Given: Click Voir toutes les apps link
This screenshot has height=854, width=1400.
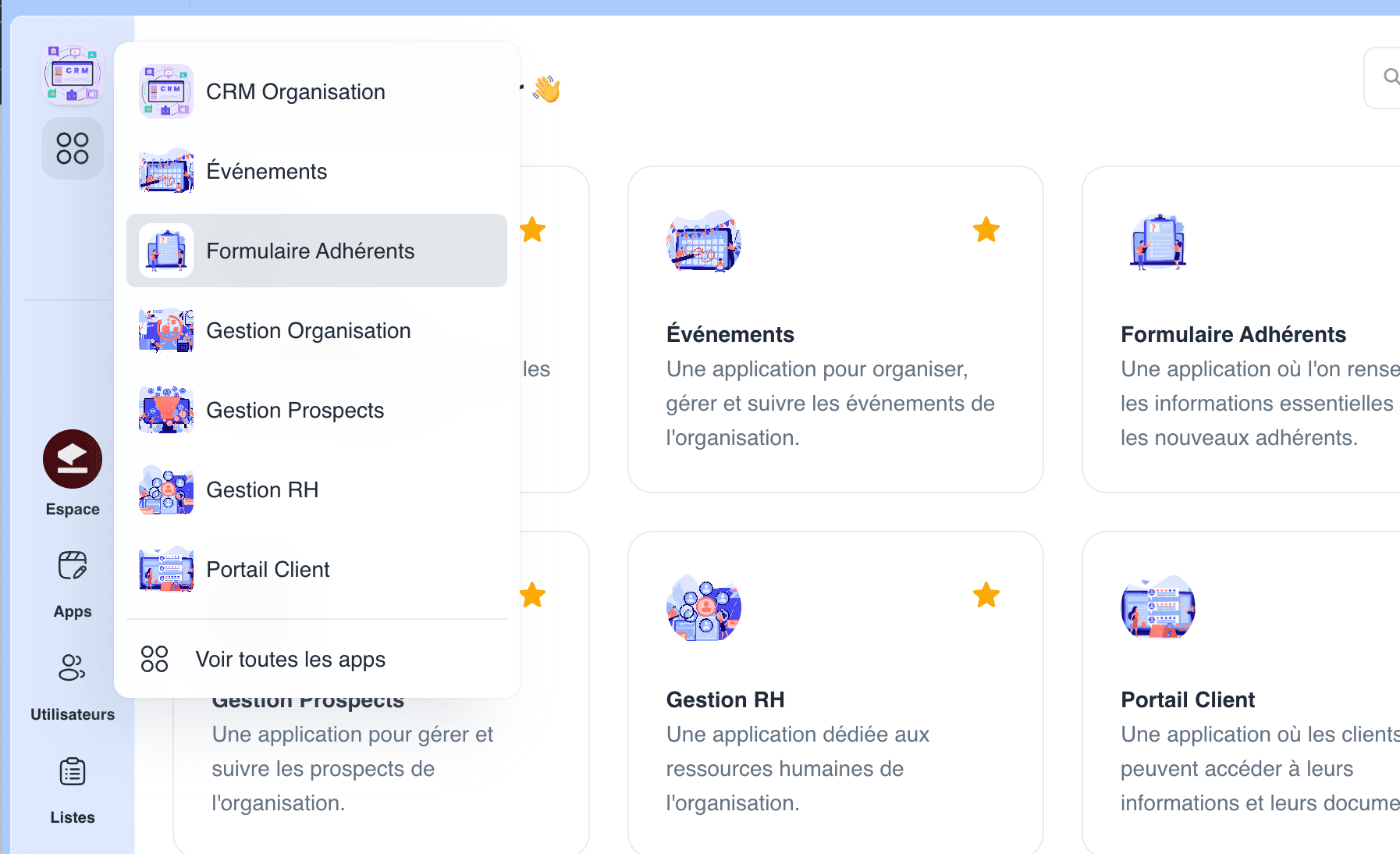Looking at the screenshot, I should 290,660.
